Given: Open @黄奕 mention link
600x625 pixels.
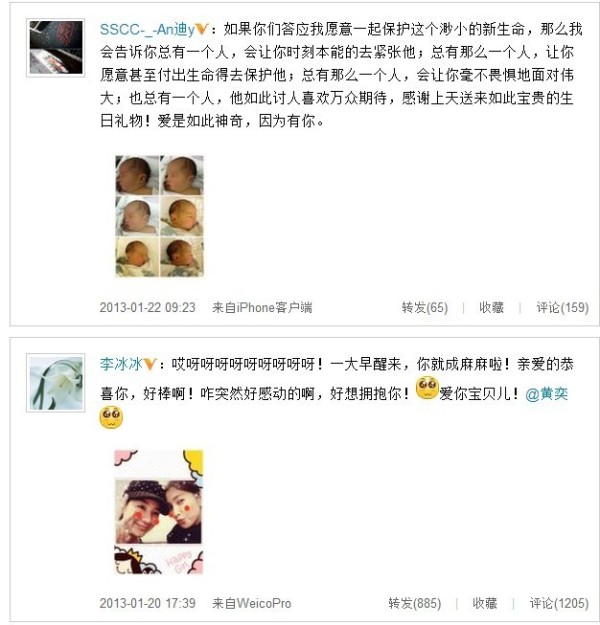Looking at the screenshot, I should pos(547,394).
